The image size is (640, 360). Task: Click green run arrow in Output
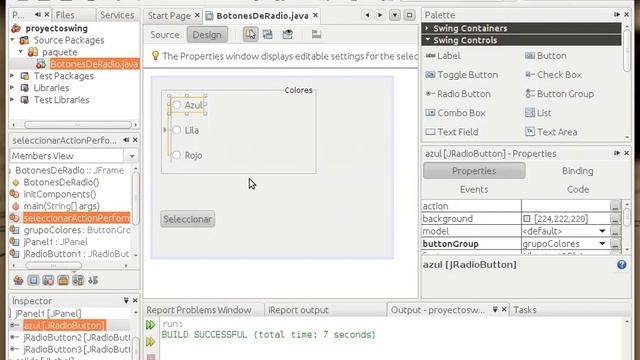[x=151, y=325]
